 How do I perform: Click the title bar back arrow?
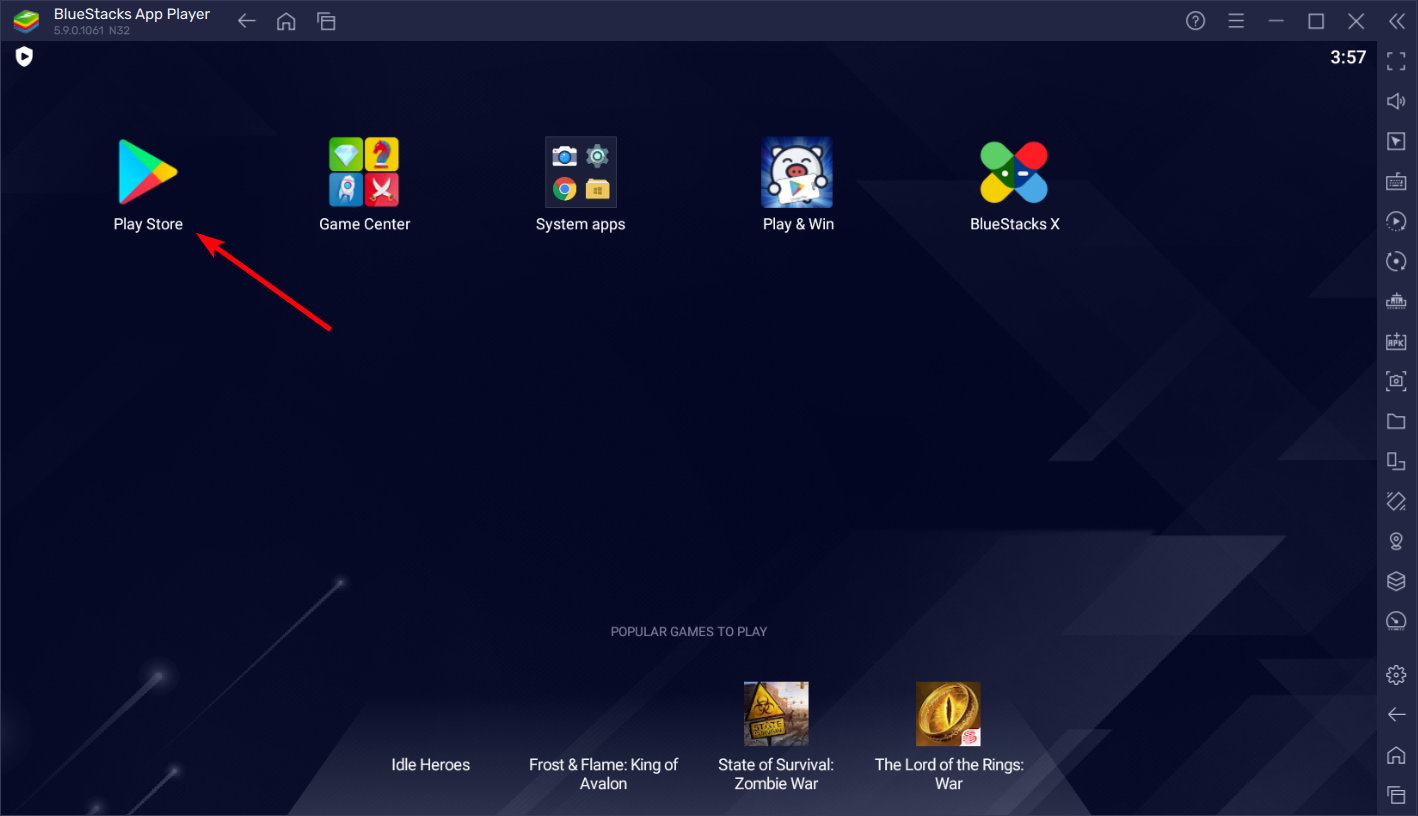247,21
